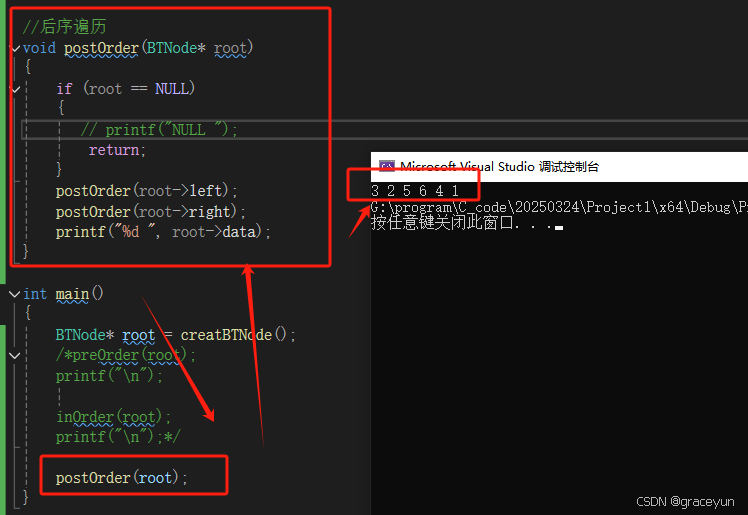This screenshot has width=748, height=515.
Task: Collapse the postOrder function fold chevron
Action: (15, 48)
